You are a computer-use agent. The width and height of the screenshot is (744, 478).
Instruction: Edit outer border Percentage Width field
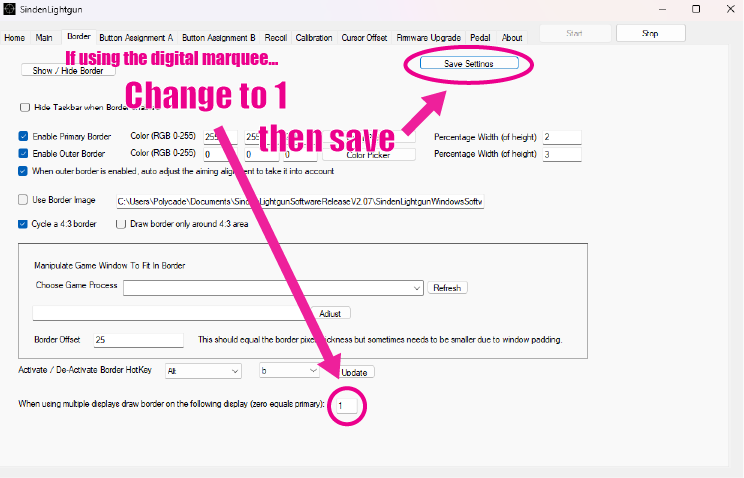(562, 154)
